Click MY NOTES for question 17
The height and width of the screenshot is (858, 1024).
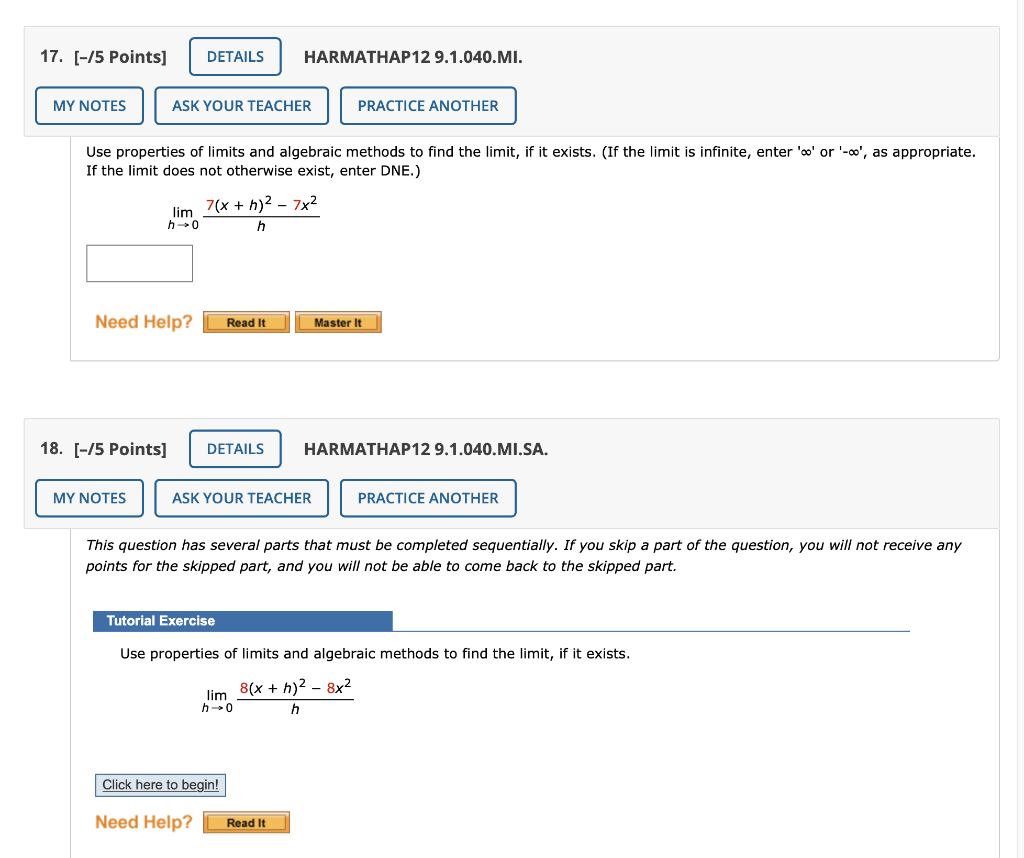89,105
